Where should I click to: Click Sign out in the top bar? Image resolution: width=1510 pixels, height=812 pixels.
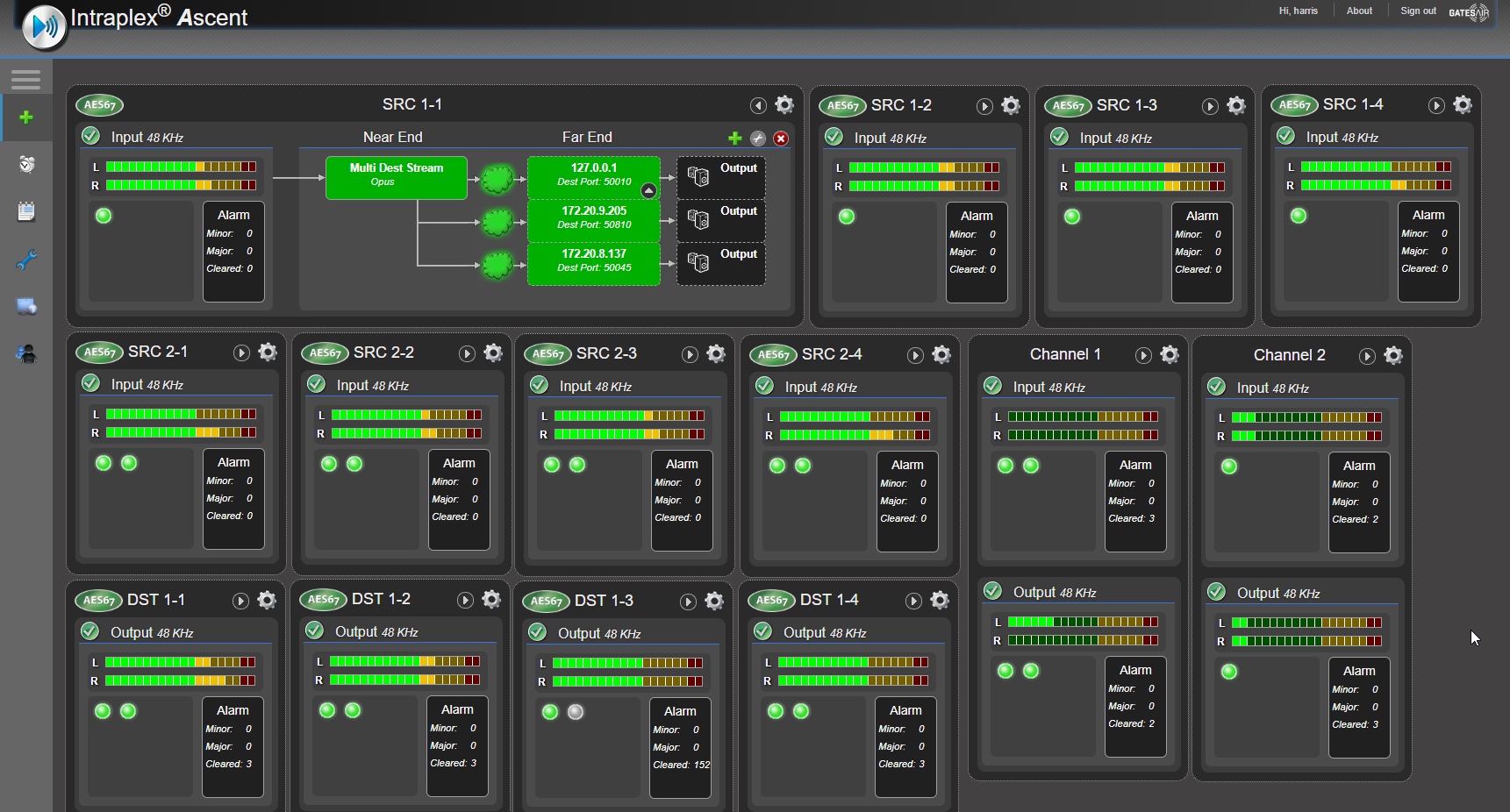(1418, 11)
